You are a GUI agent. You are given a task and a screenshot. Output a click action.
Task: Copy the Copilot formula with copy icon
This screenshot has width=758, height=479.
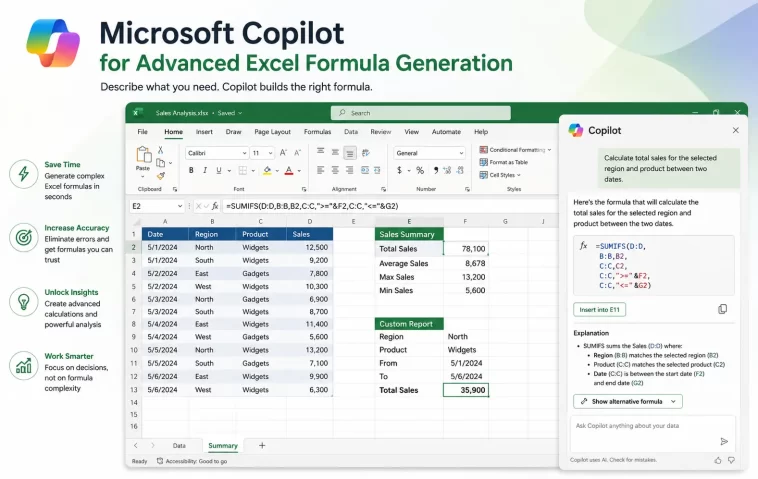(722, 309)
